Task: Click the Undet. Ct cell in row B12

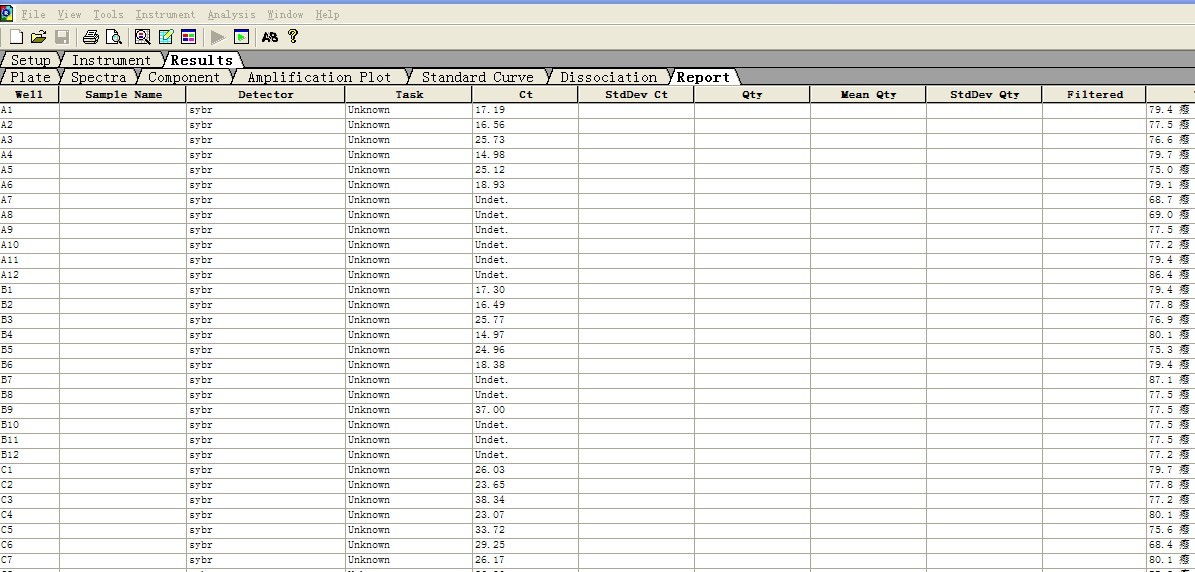Action: [x=525, y=455]
